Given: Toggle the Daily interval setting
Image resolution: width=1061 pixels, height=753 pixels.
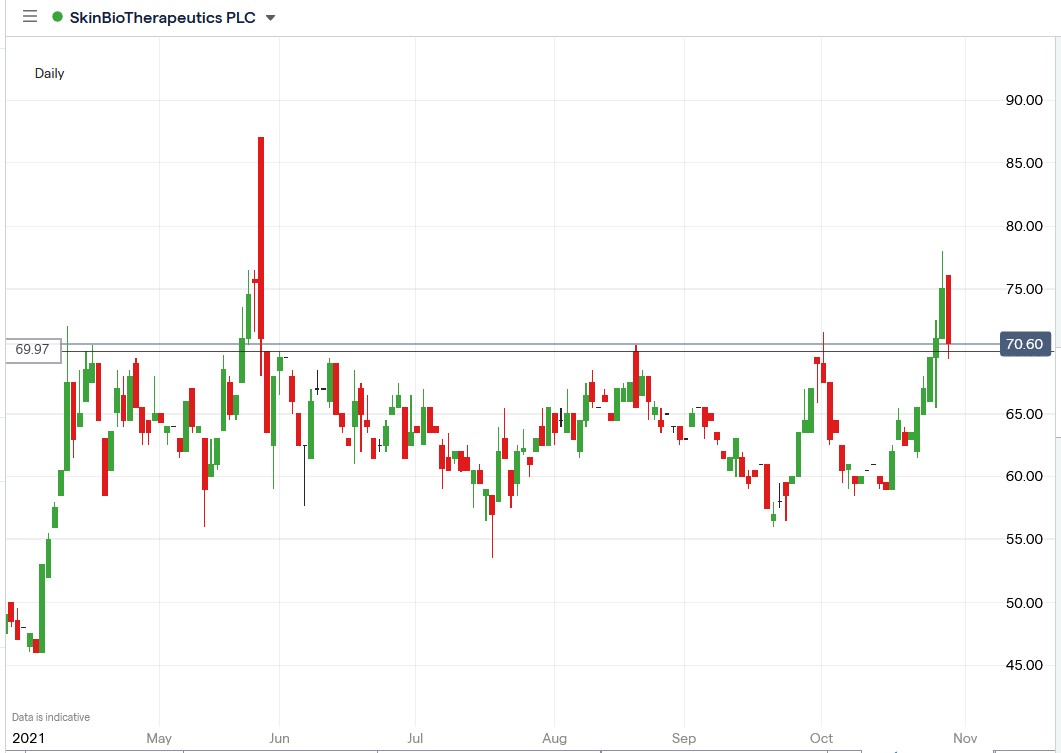Looking at the screenshot, I should coord(50,73).
